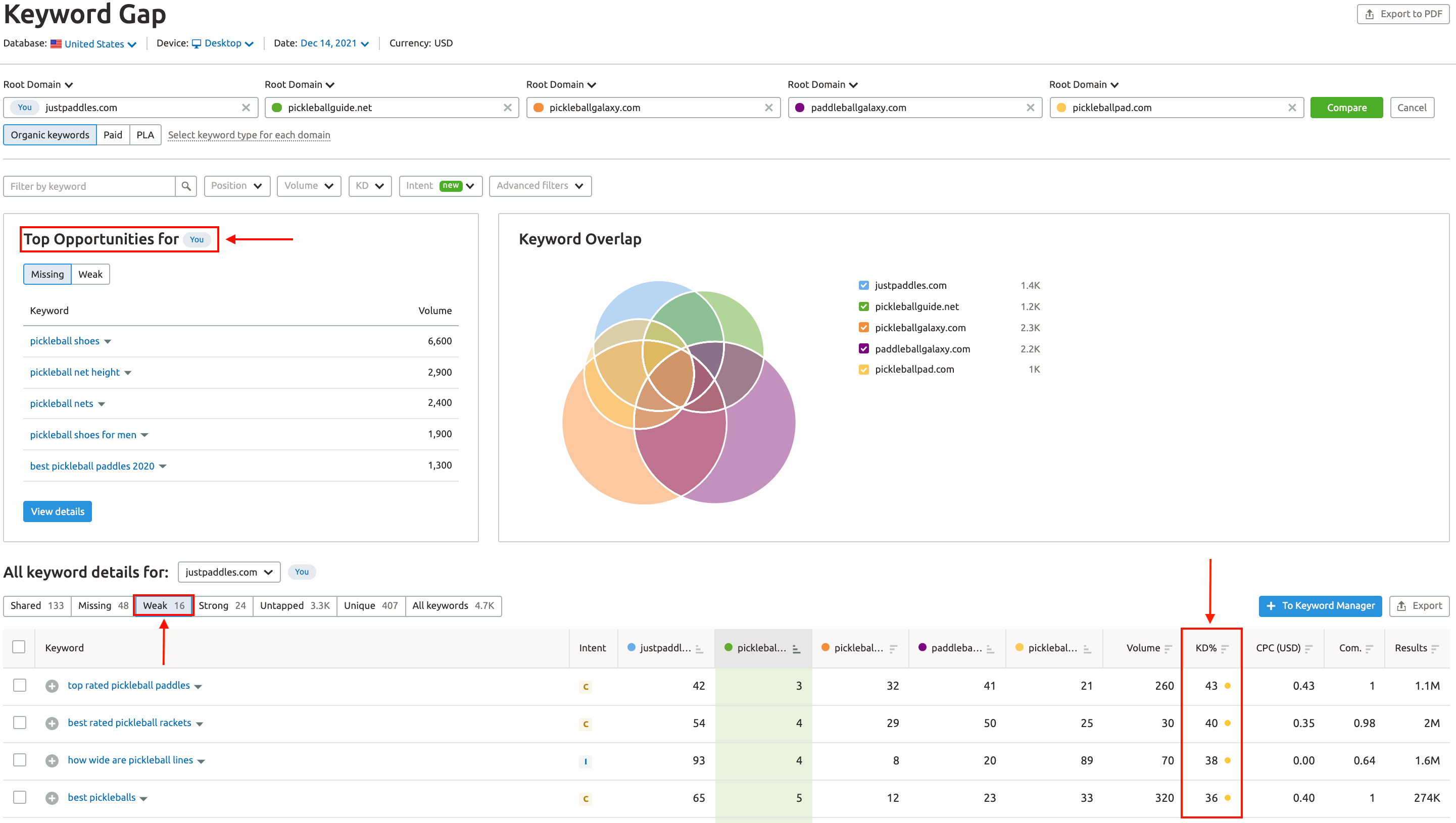Clear paddleballgalaxy.com domain field
Screen dimensions: 1456x823
[x=1030, y=108]
